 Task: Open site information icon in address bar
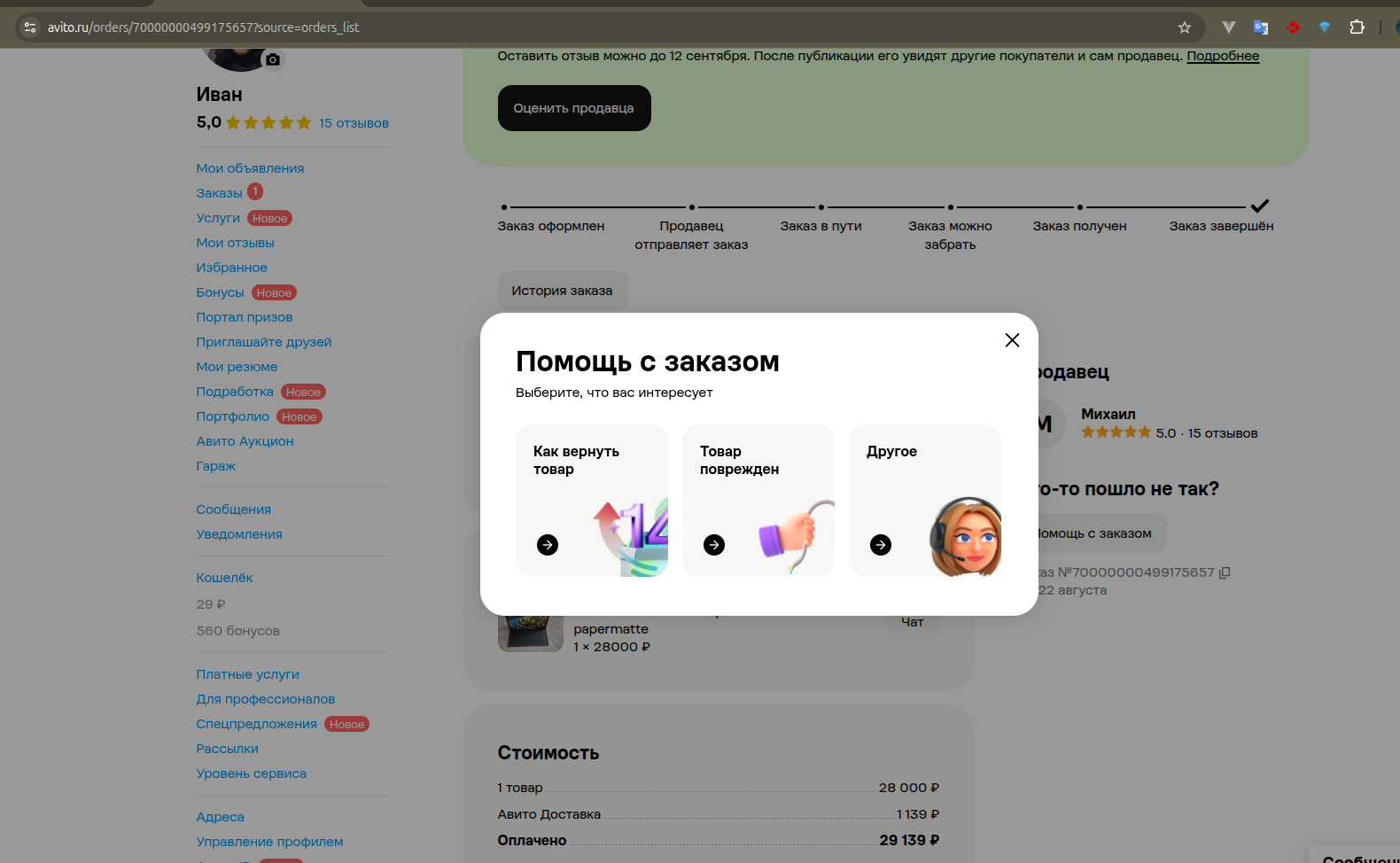point(30,27)
